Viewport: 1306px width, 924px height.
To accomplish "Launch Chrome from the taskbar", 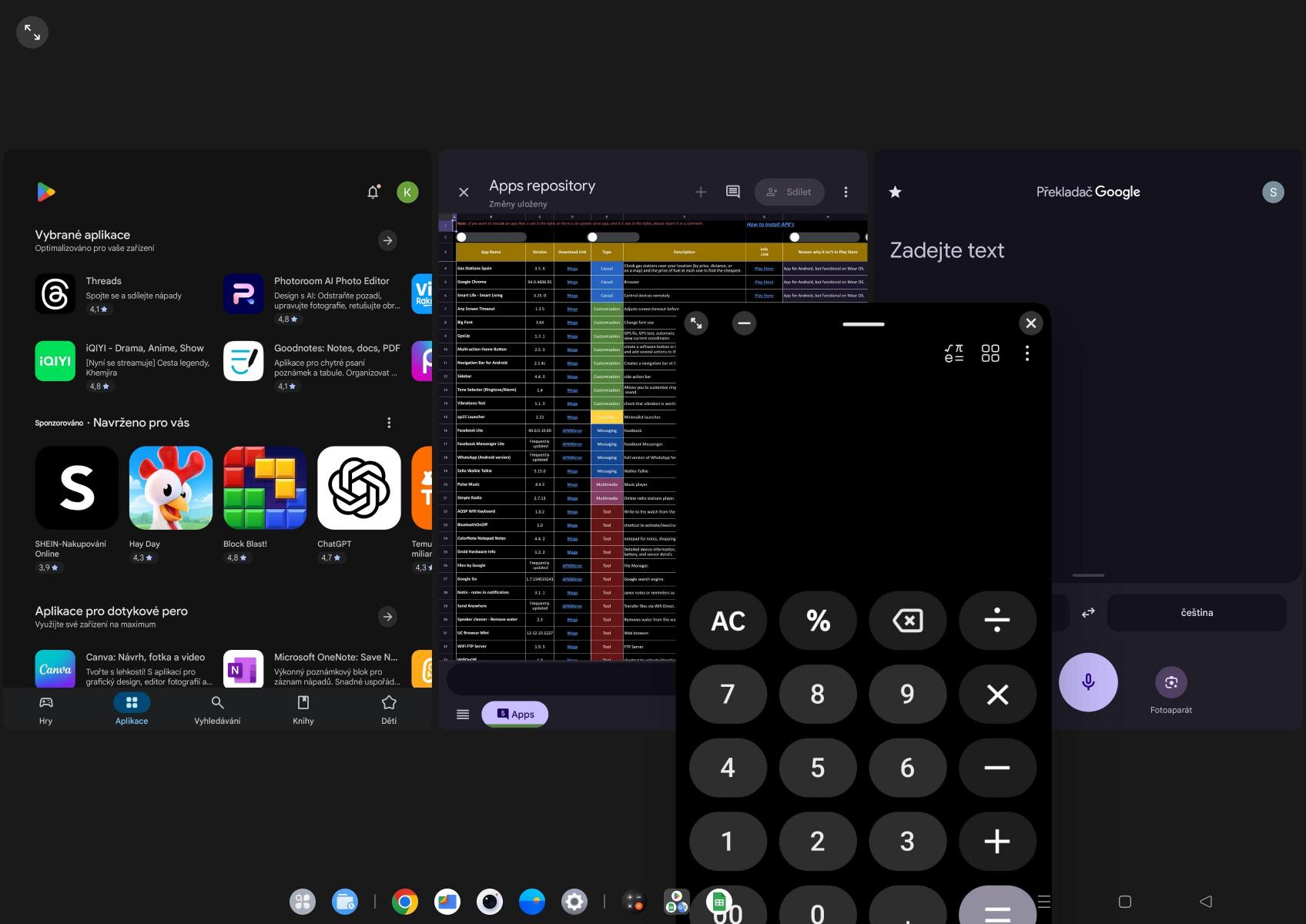I will 404,901.
